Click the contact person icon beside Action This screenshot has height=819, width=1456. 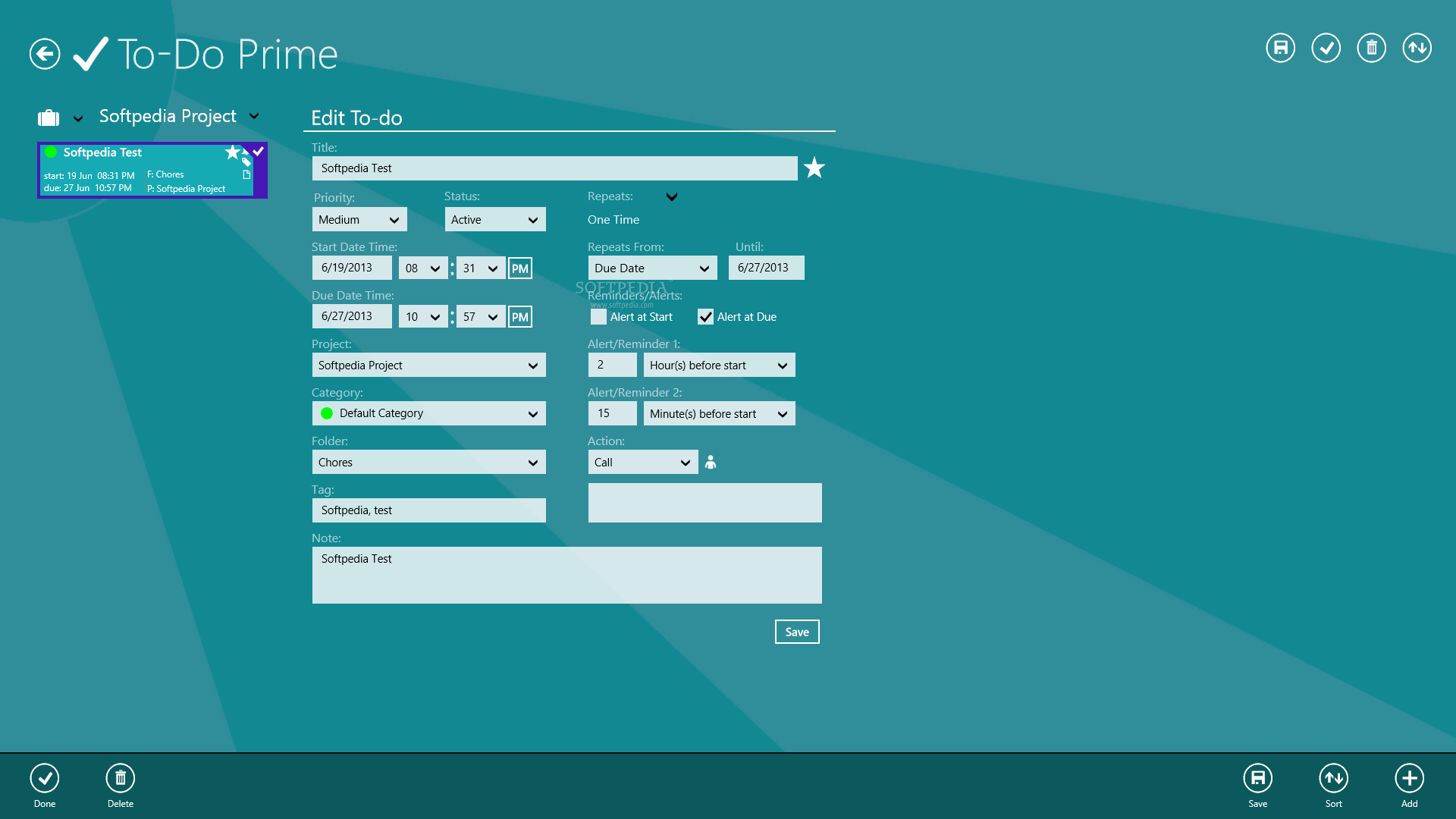[x=711, y=462]
